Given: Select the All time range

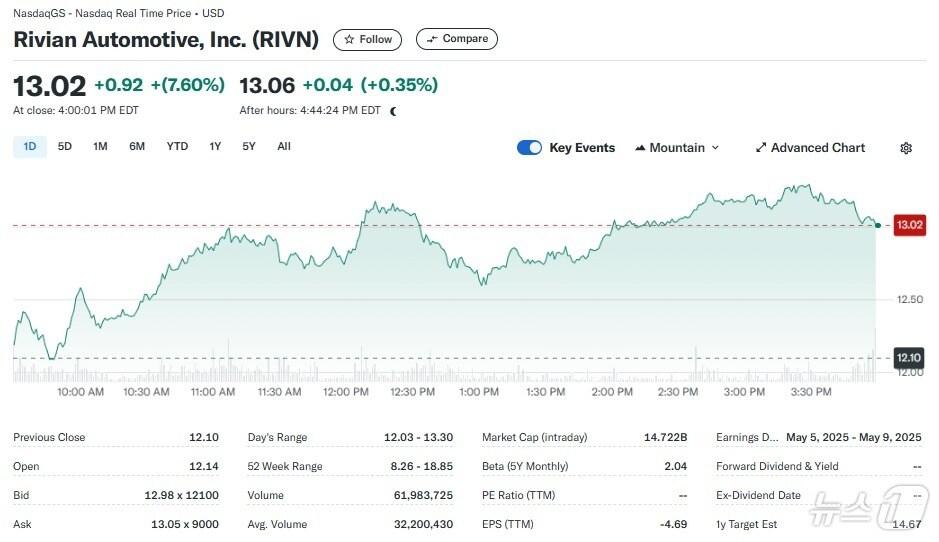Looking at the screenshot, I should pyautogui.click(x=284, y=147).
